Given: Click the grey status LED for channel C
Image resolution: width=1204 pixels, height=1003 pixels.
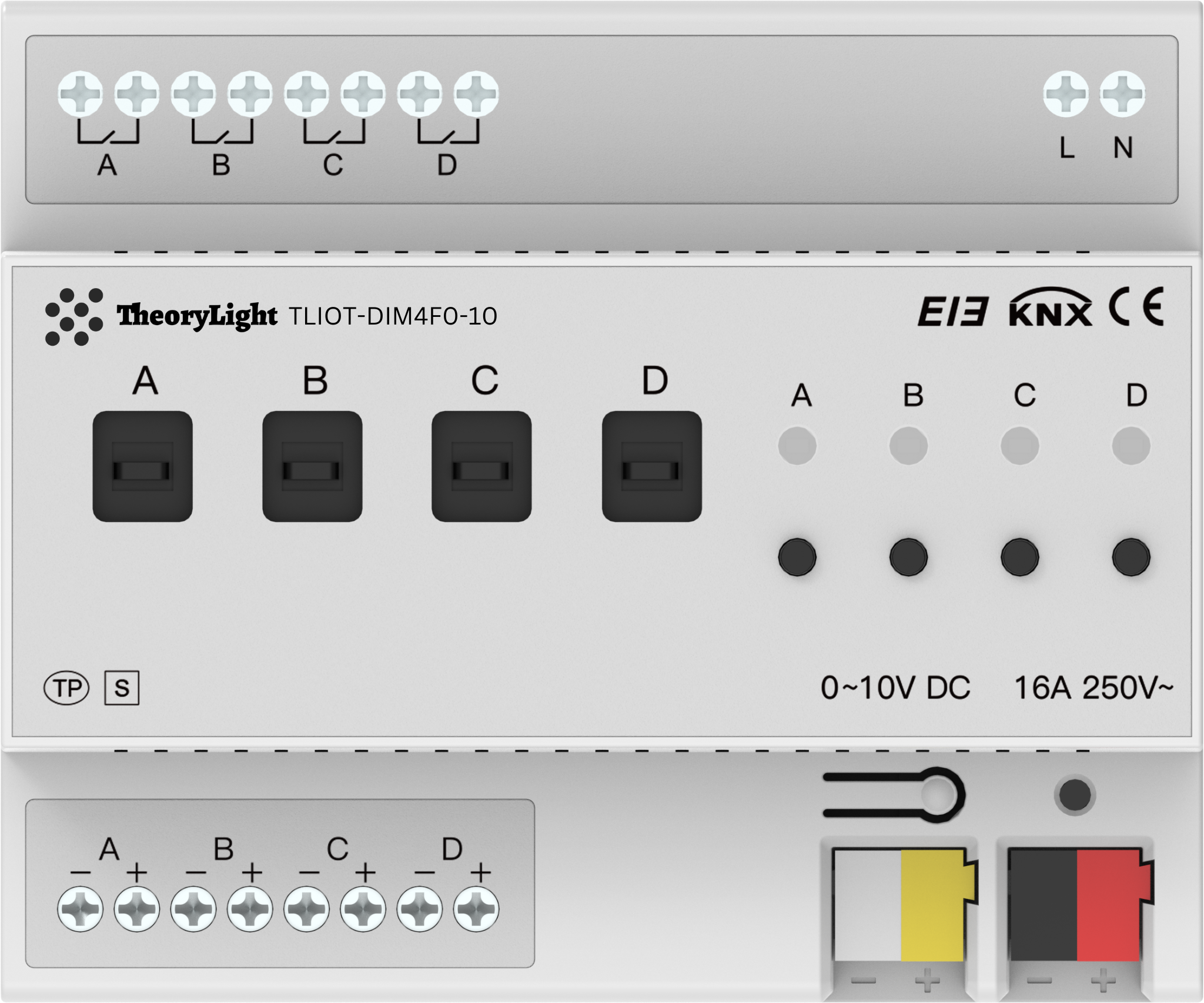Looking at the screenshot, I should [x=1019, y=446].
